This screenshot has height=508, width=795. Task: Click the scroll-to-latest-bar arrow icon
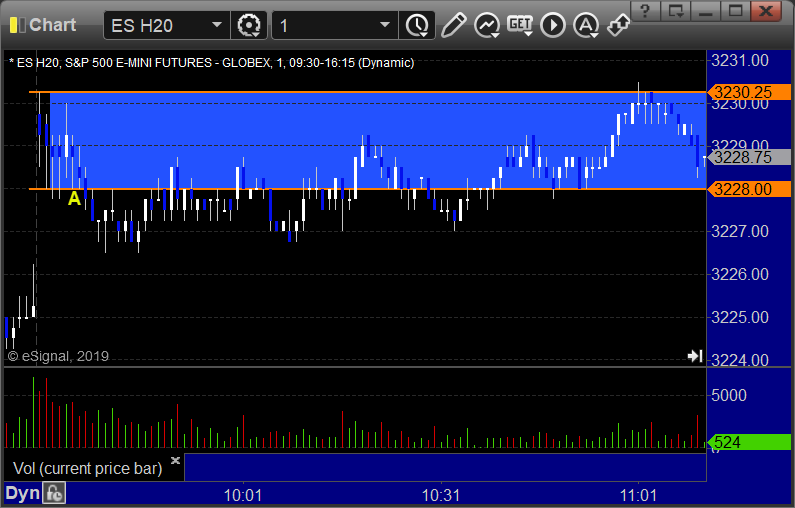click(695, 356)
